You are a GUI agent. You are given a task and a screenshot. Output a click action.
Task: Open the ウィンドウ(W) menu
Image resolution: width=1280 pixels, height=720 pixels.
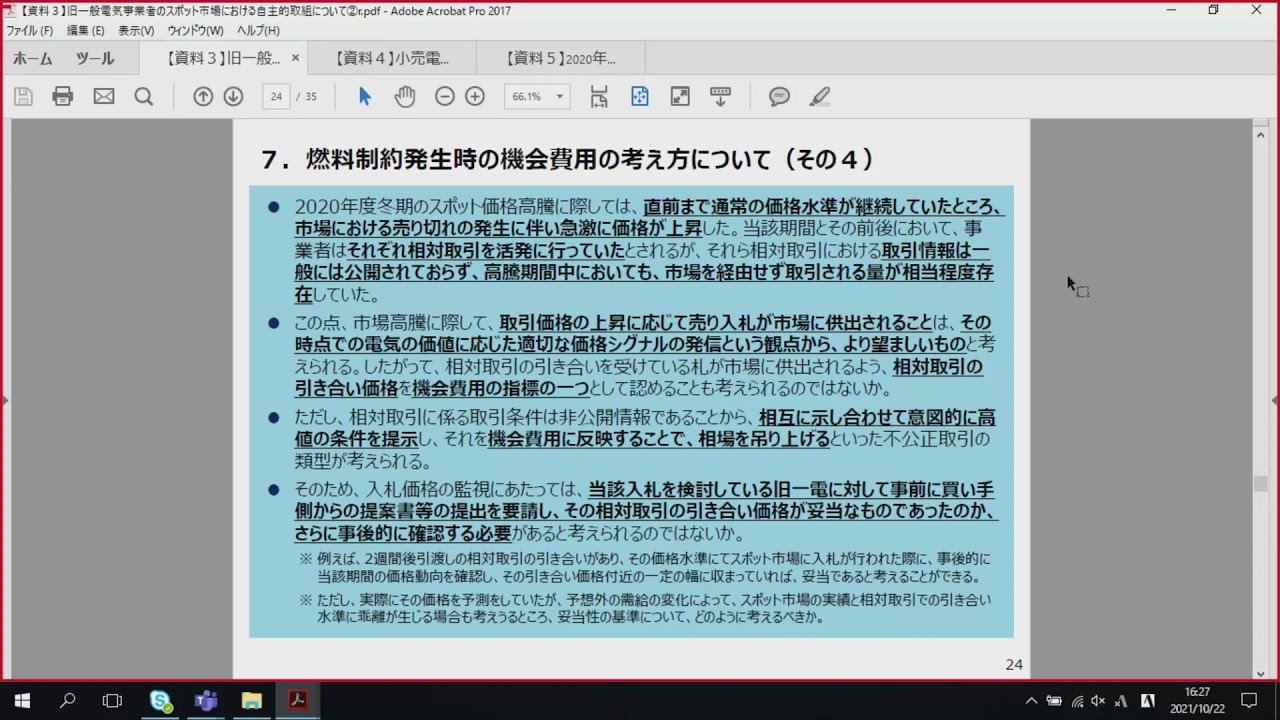point(195,31)
